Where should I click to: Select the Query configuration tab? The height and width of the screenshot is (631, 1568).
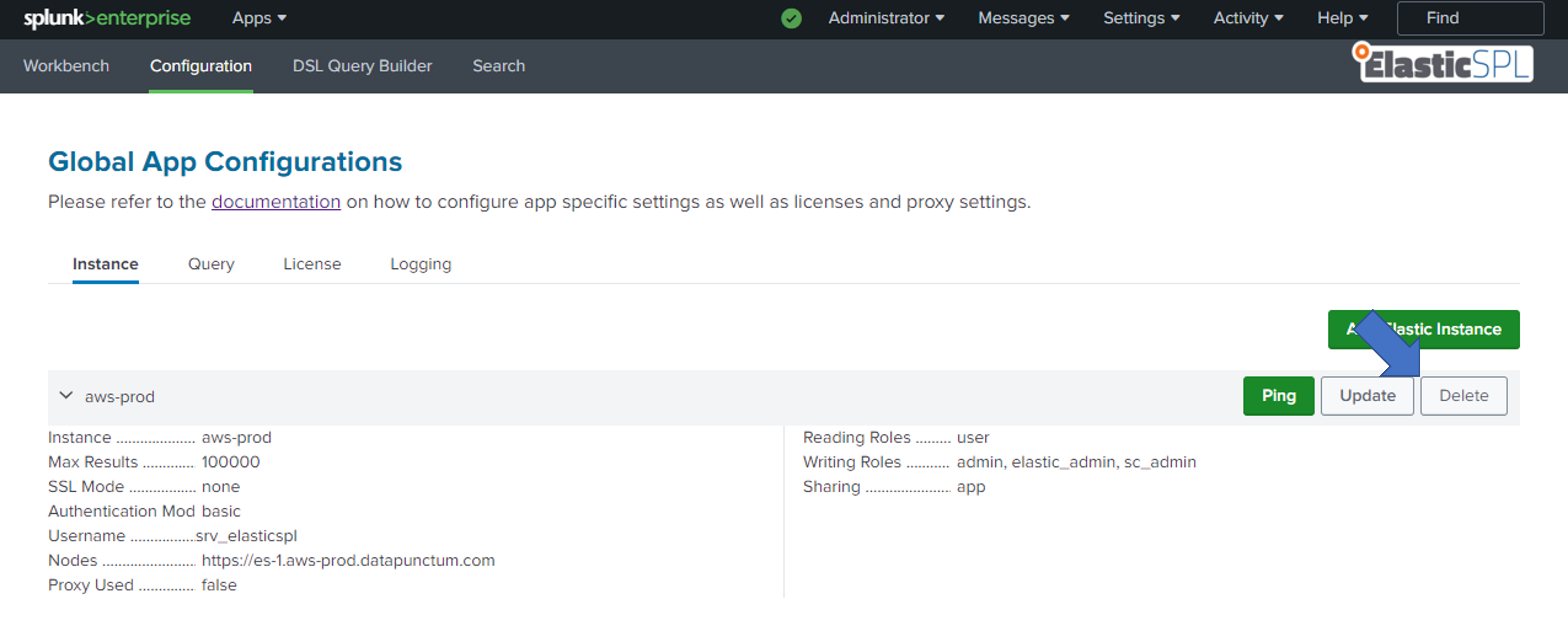[x=211, y=264]
